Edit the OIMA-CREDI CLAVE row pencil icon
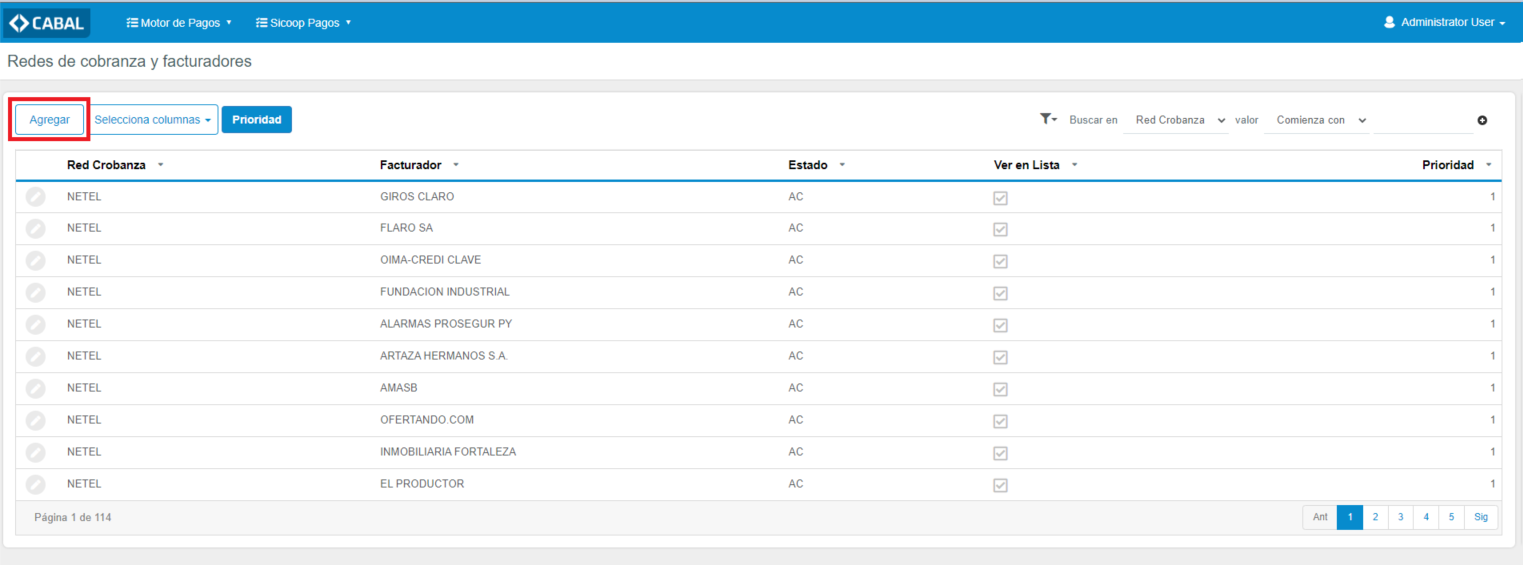Image resolution: width=1523 pixels, height=565 pixels. pos(35,261)
